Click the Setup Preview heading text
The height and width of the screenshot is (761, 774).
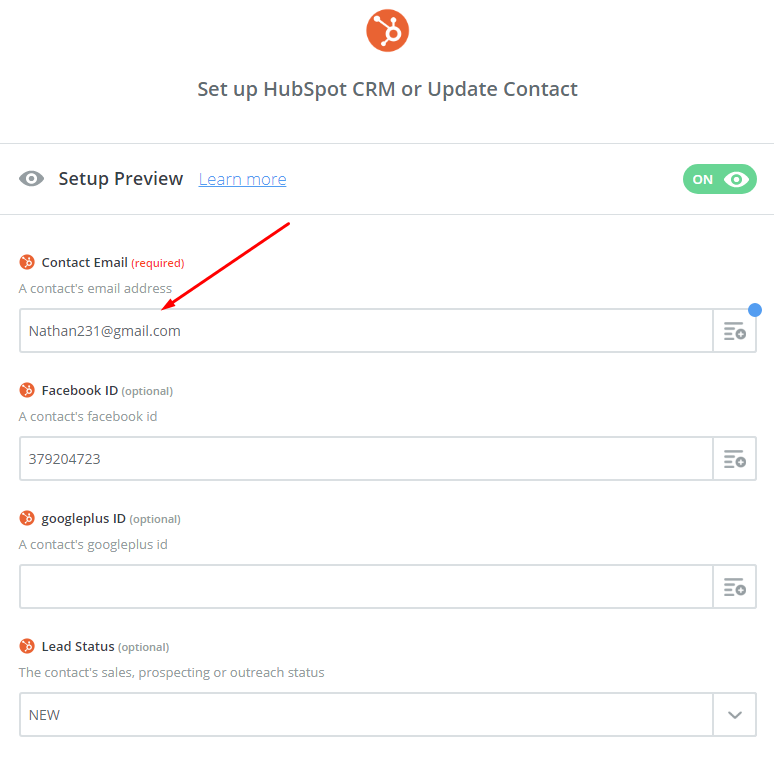click(121, 179)
